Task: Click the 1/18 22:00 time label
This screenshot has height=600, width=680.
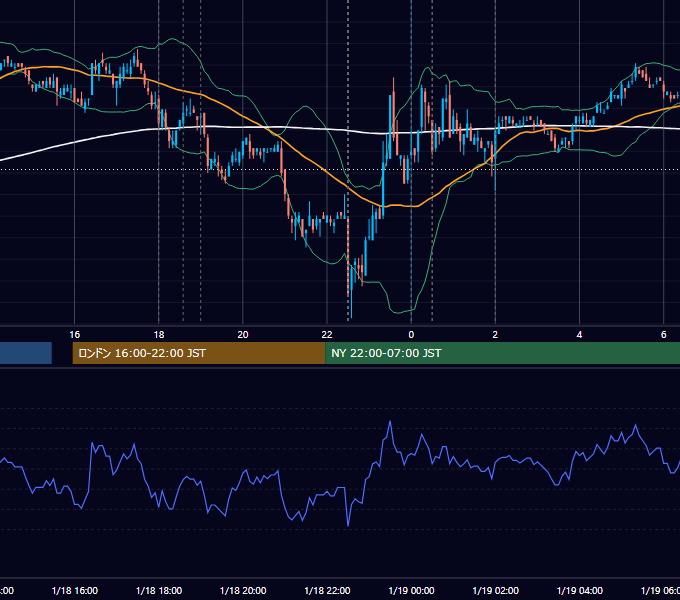Action: pyautogui.click(x=327, y=590)
